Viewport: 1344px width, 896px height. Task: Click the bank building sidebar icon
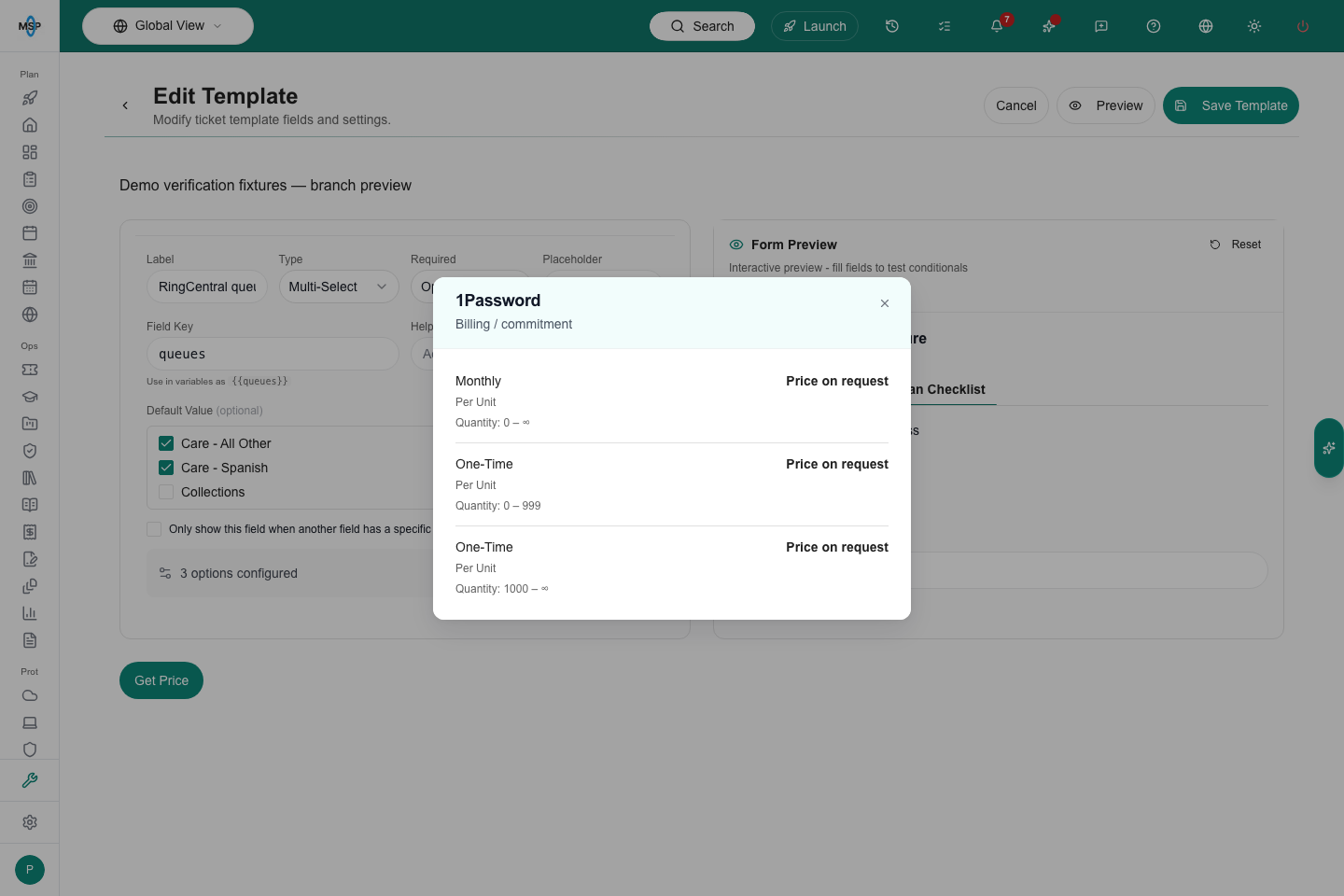[30, 260]
